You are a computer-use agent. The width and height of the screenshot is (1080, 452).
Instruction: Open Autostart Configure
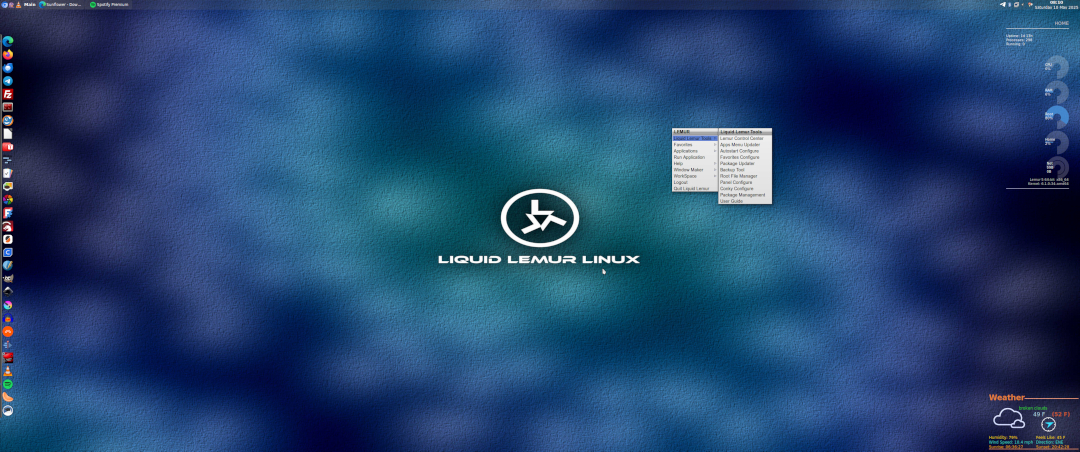745,151
